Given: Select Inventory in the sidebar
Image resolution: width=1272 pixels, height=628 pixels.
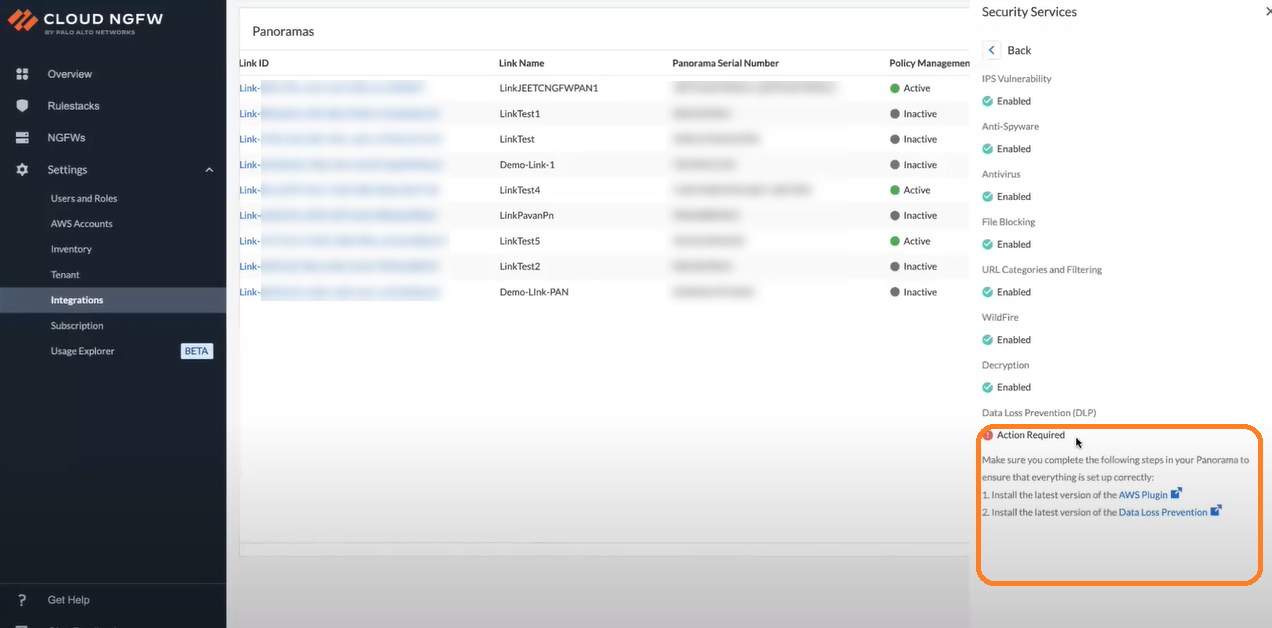Looking at the screenshot, I should click(x=71, y=249).
